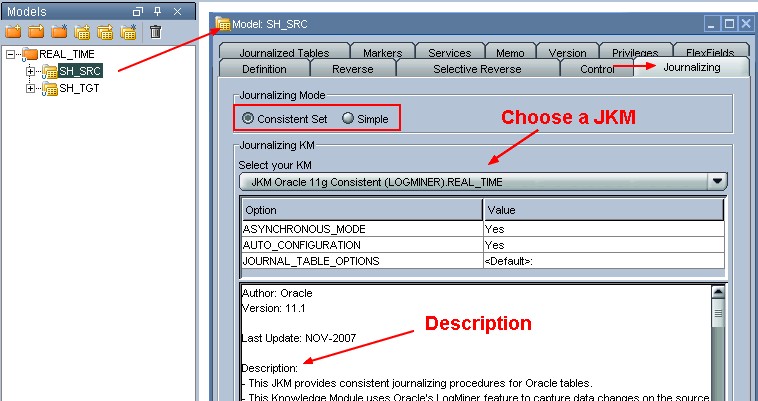The height and width of the screenshot is (401, 758).
Task: Click the third orange folder toolbar icon
Action: [60, 32]
